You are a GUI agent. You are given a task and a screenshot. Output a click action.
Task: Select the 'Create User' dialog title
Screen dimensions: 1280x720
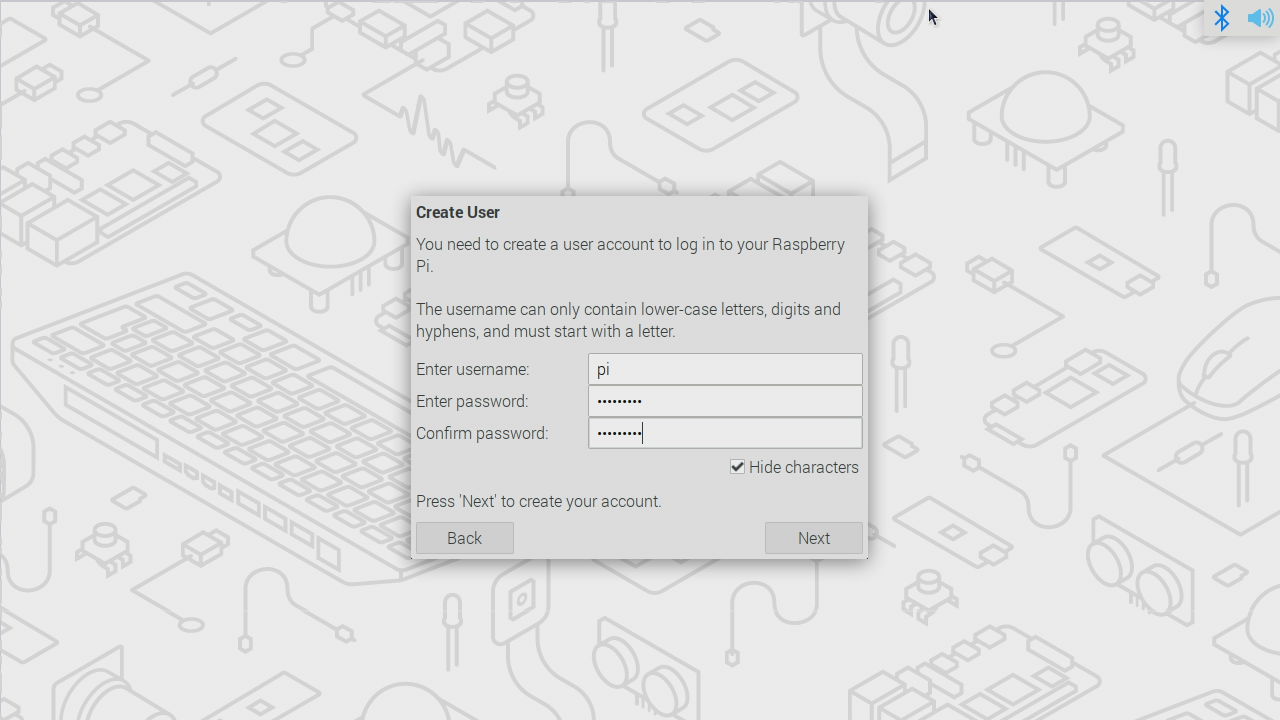click(458, 212)
